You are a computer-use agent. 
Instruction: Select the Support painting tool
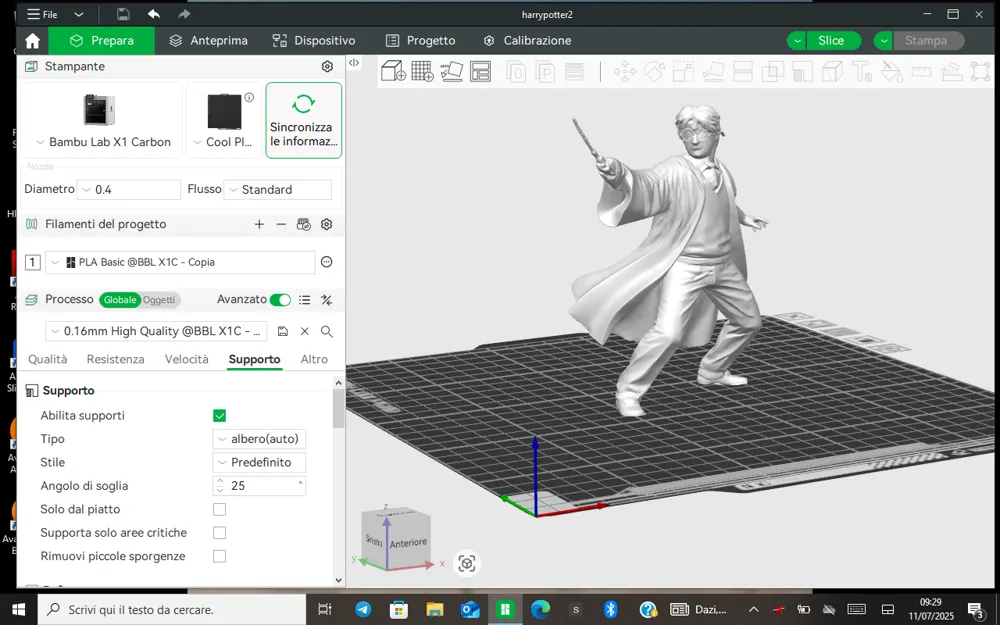click(802, 71)
